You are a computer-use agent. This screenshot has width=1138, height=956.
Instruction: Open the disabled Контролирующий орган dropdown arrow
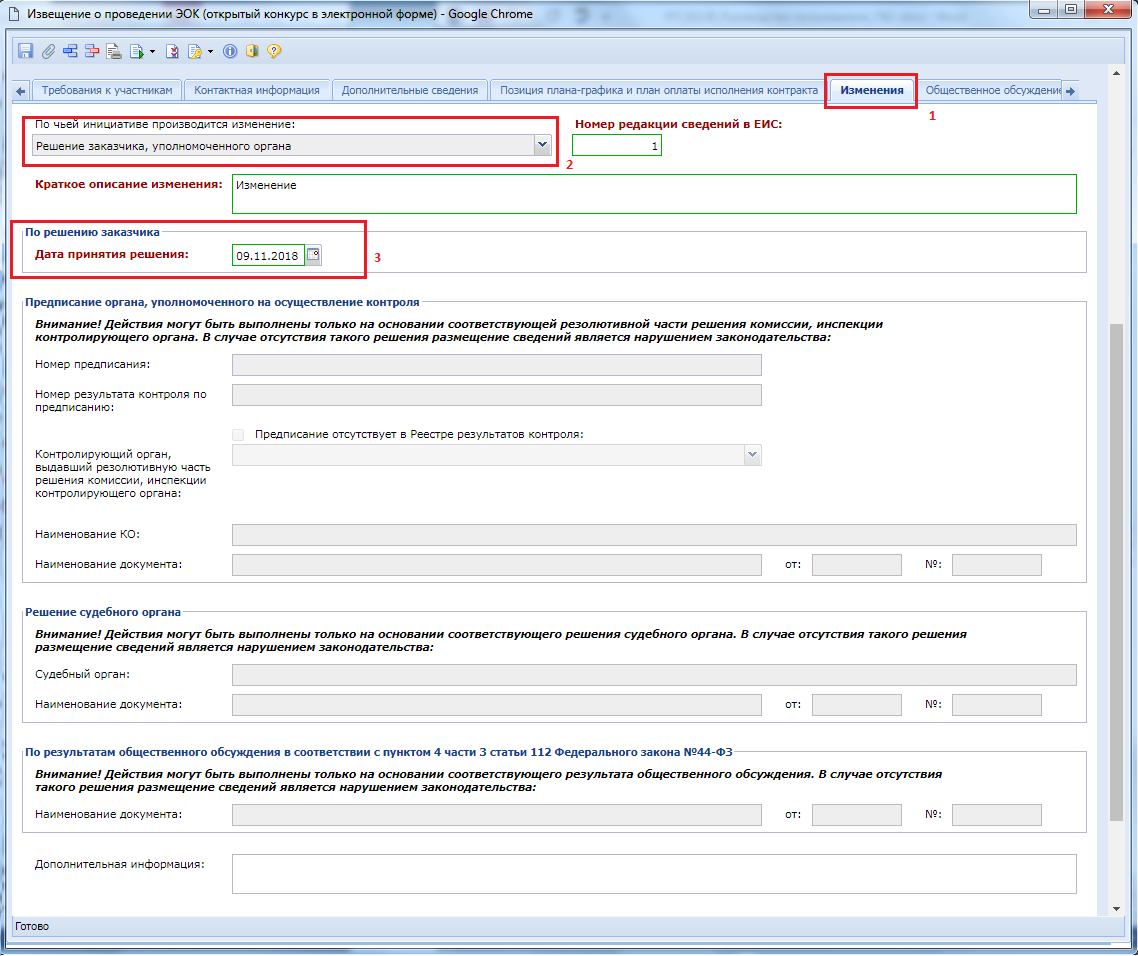[x=752, y=455]
